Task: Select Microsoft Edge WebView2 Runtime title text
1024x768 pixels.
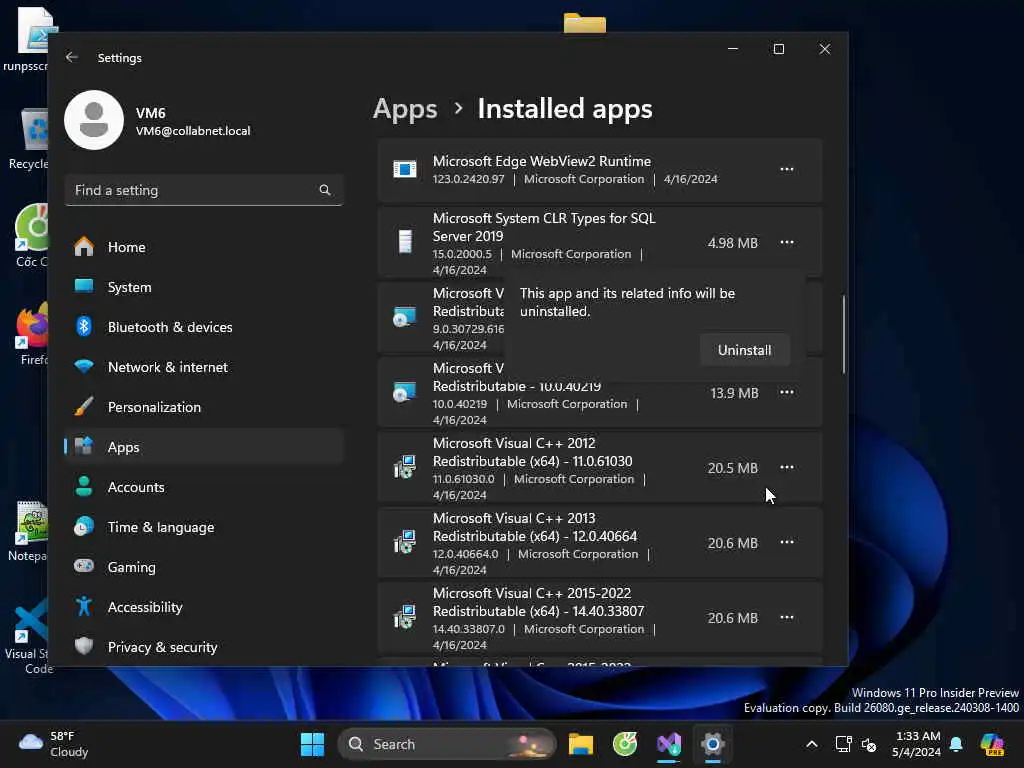Action: pos(541,161)
